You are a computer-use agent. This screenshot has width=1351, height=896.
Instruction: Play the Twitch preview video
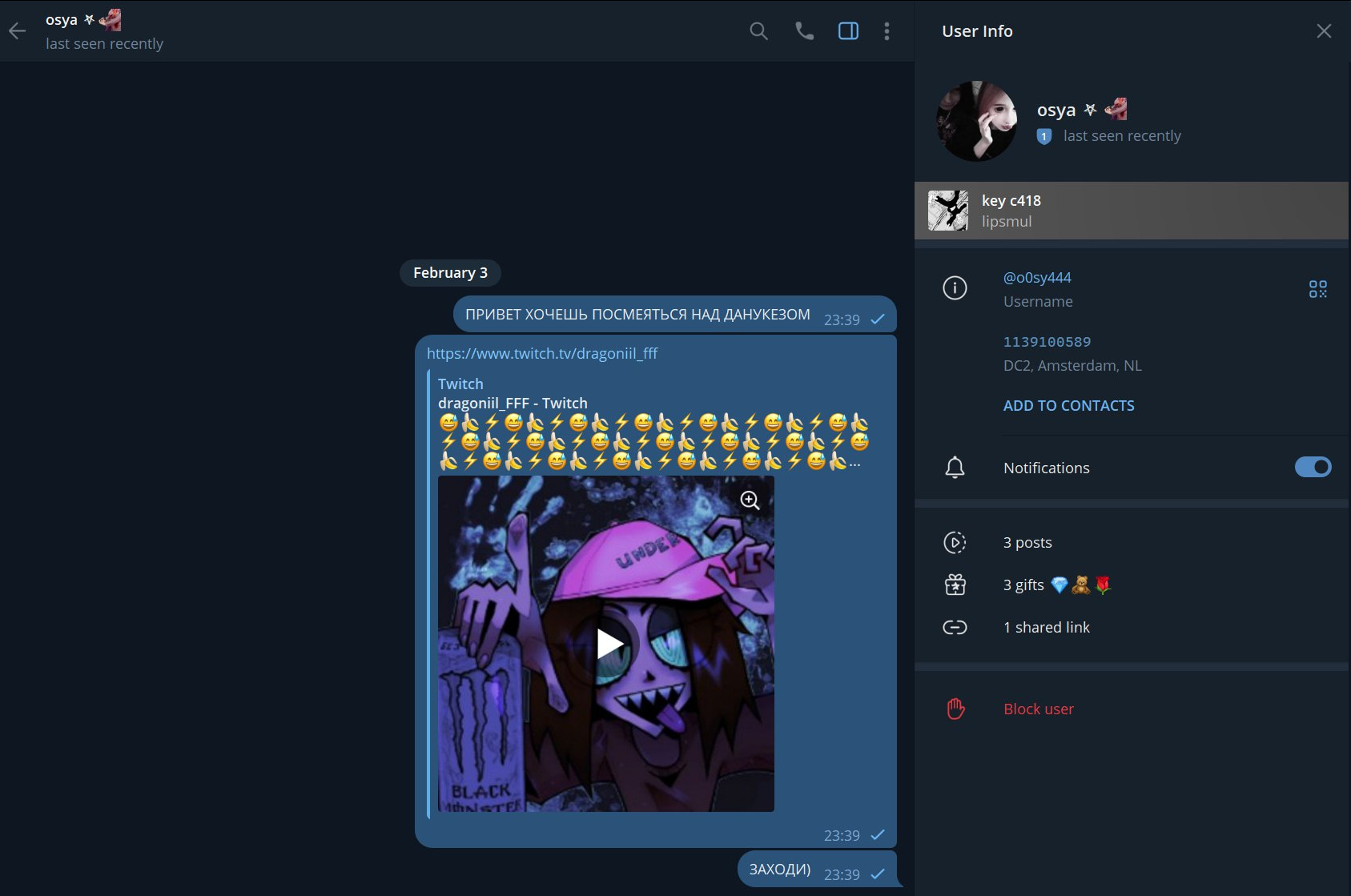point(609,644)
